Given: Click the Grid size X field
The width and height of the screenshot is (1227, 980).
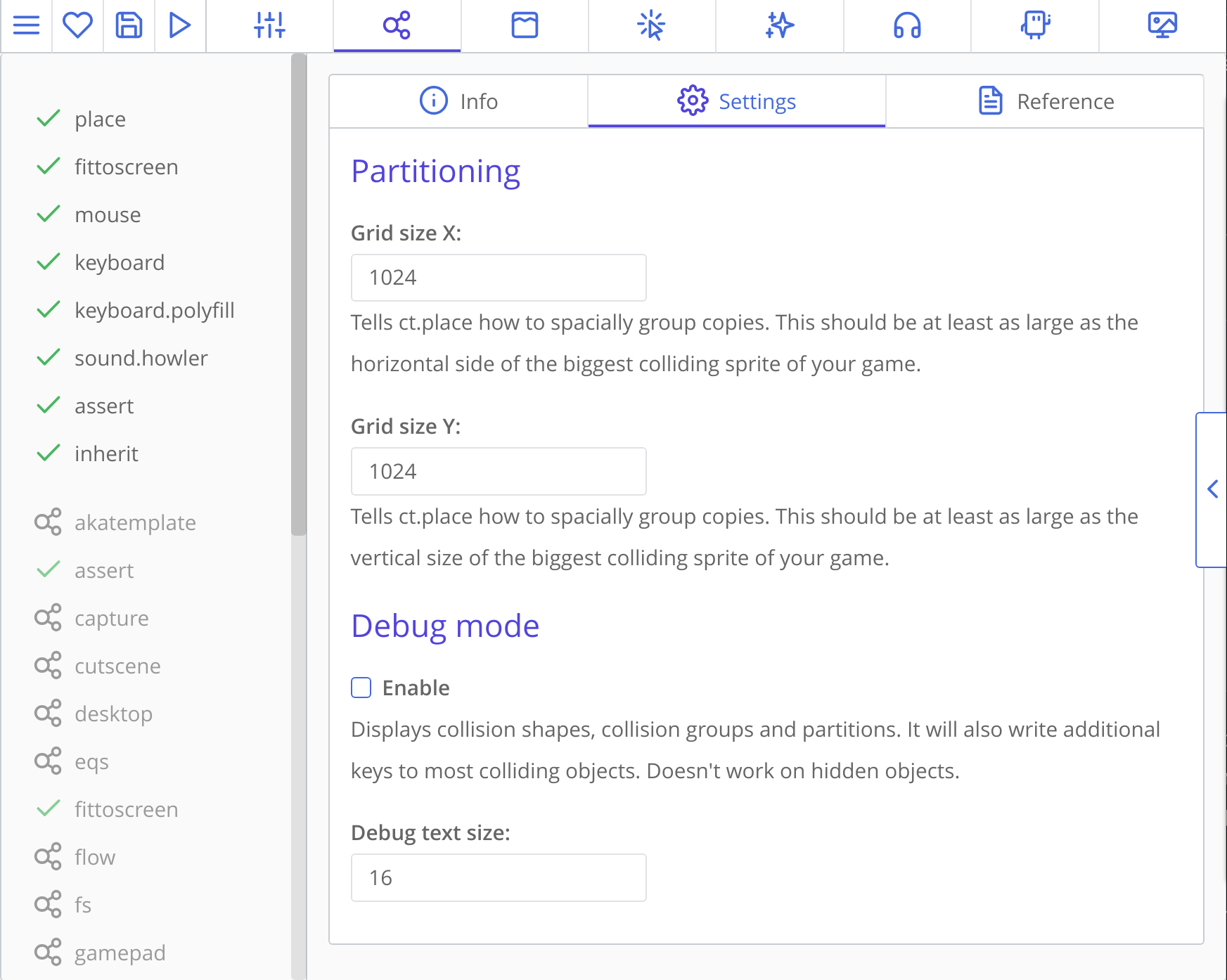Looking at the screenshot, I should (499, 278).
